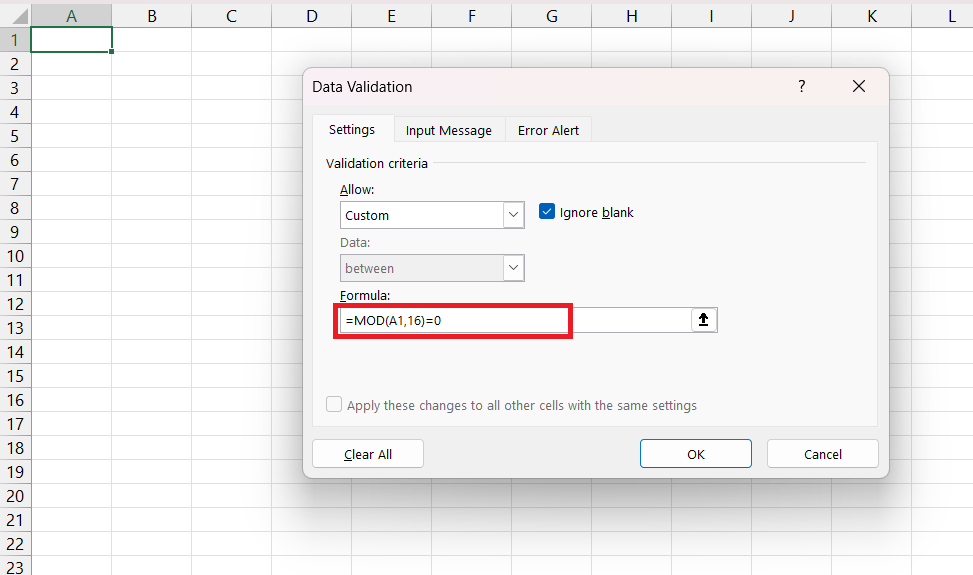The width and height of the screenshot is (973, 575).
Task: Select column I header
Action: click(x=712, y=16)
